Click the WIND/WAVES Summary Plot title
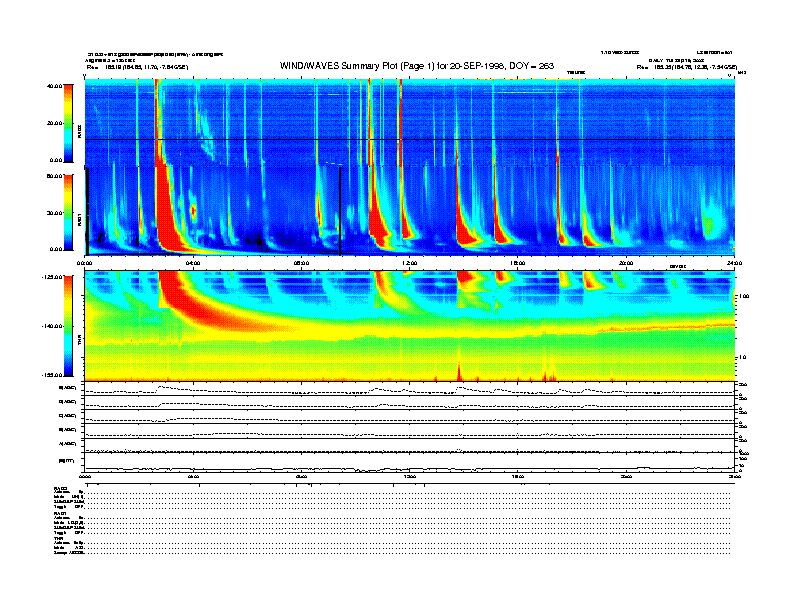 (417, 66)
